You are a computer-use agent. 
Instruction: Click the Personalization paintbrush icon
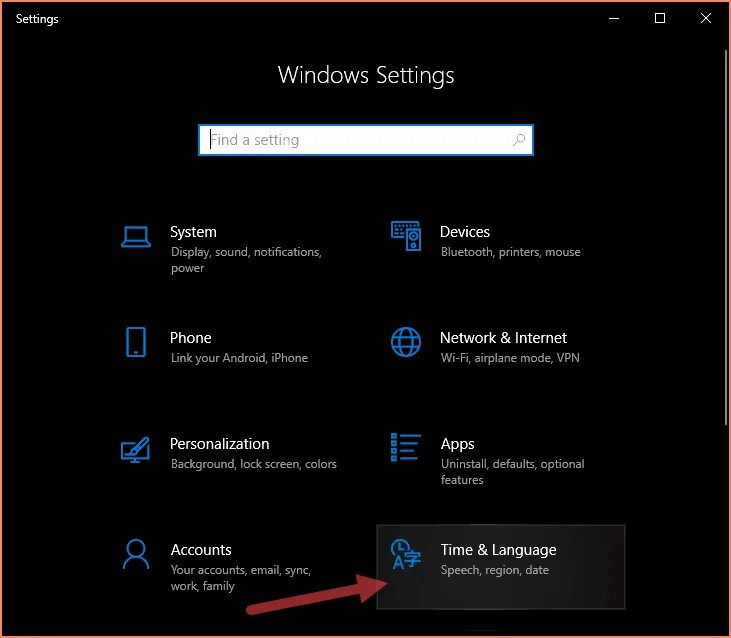tap(135, 449)
